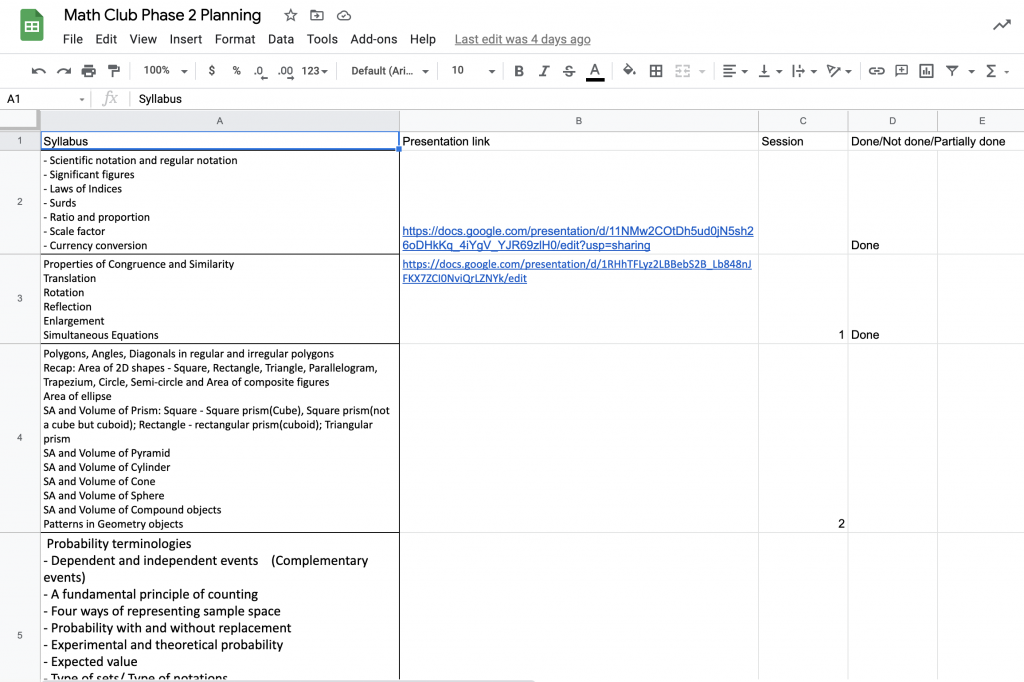Select column A header
Screen dimensions: 1024x682
[x=219, y=121]
